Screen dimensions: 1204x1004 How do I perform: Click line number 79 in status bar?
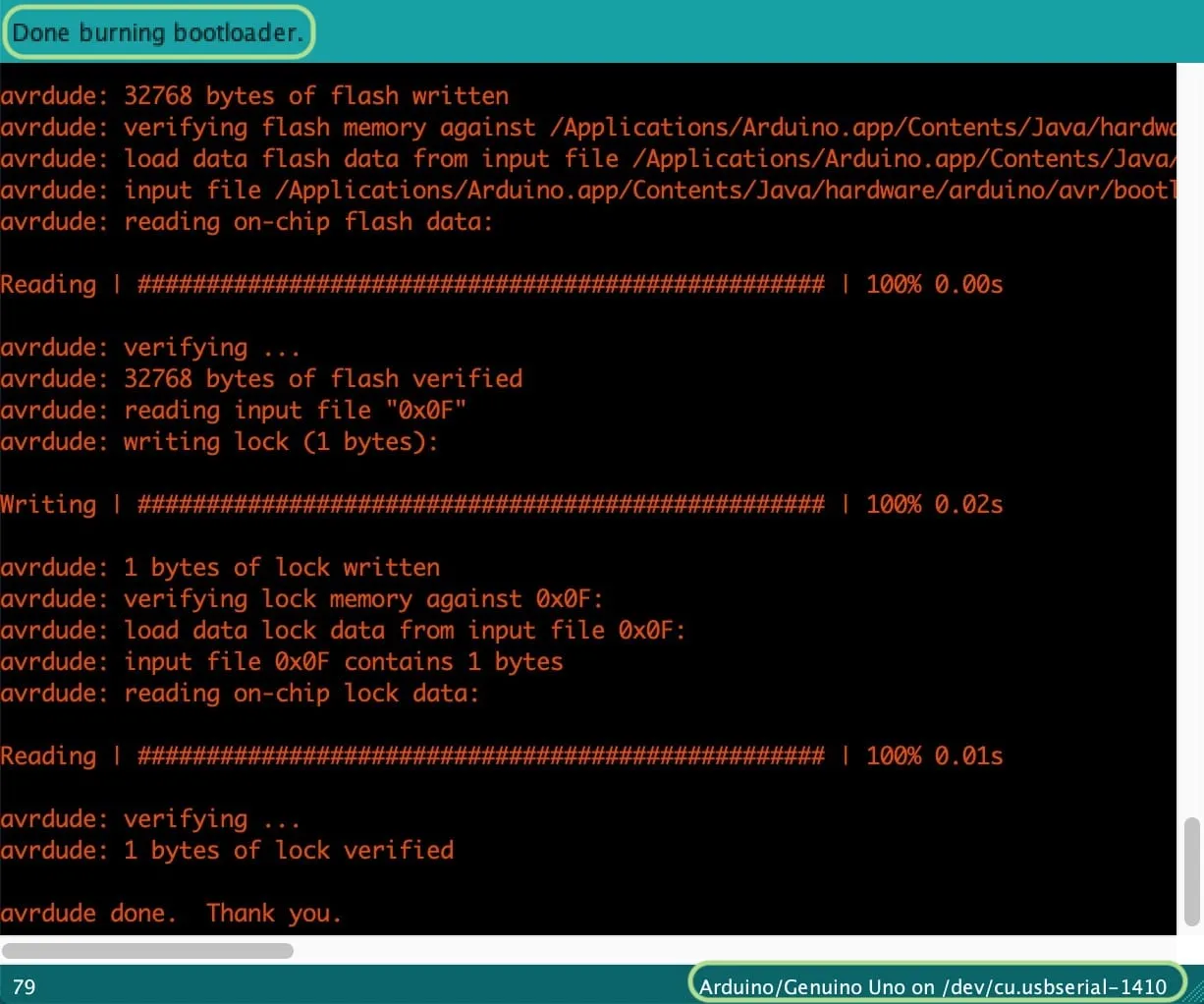(x=25, y=986)
